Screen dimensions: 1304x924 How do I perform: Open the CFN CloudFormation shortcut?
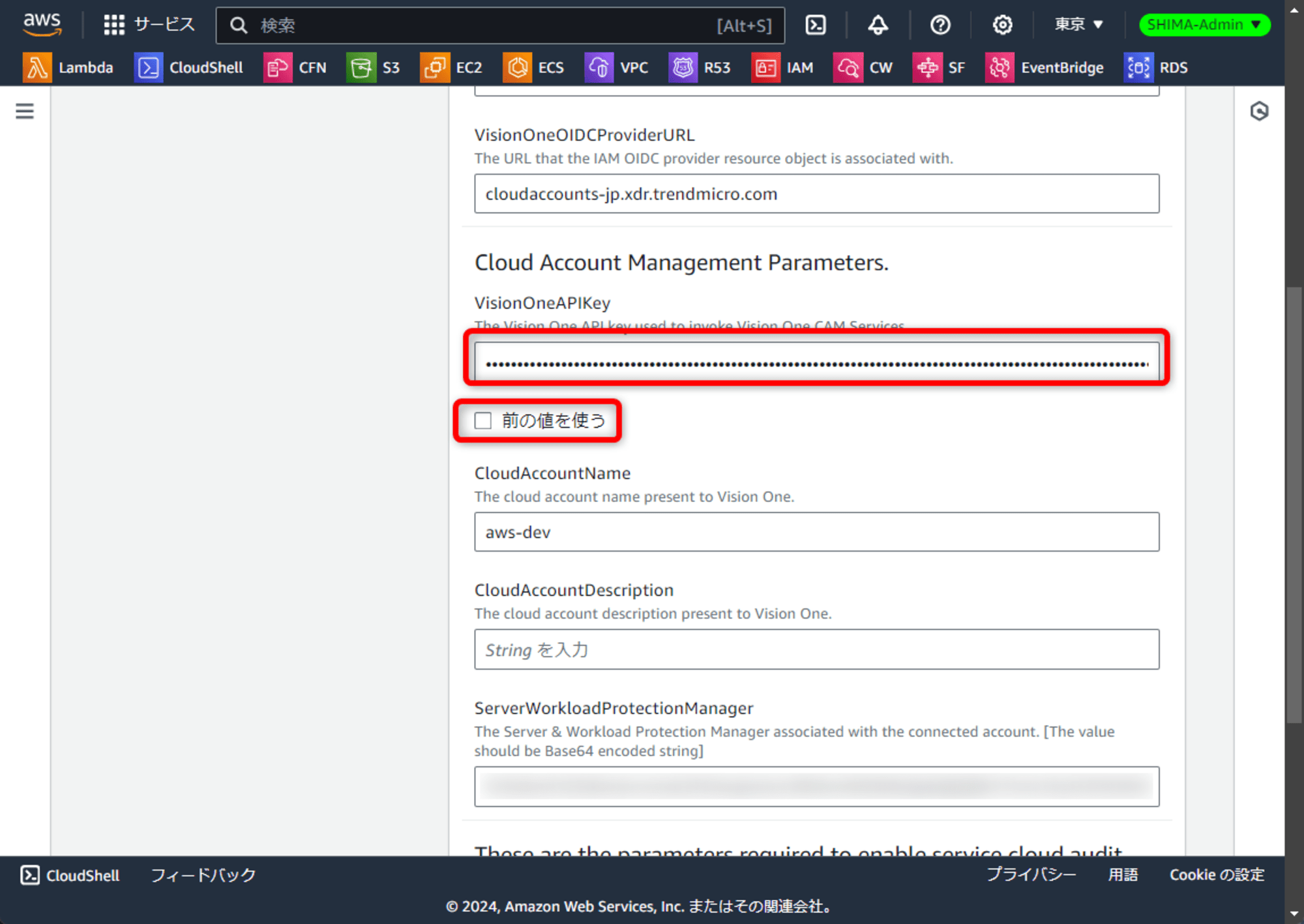tap(295, 67)
